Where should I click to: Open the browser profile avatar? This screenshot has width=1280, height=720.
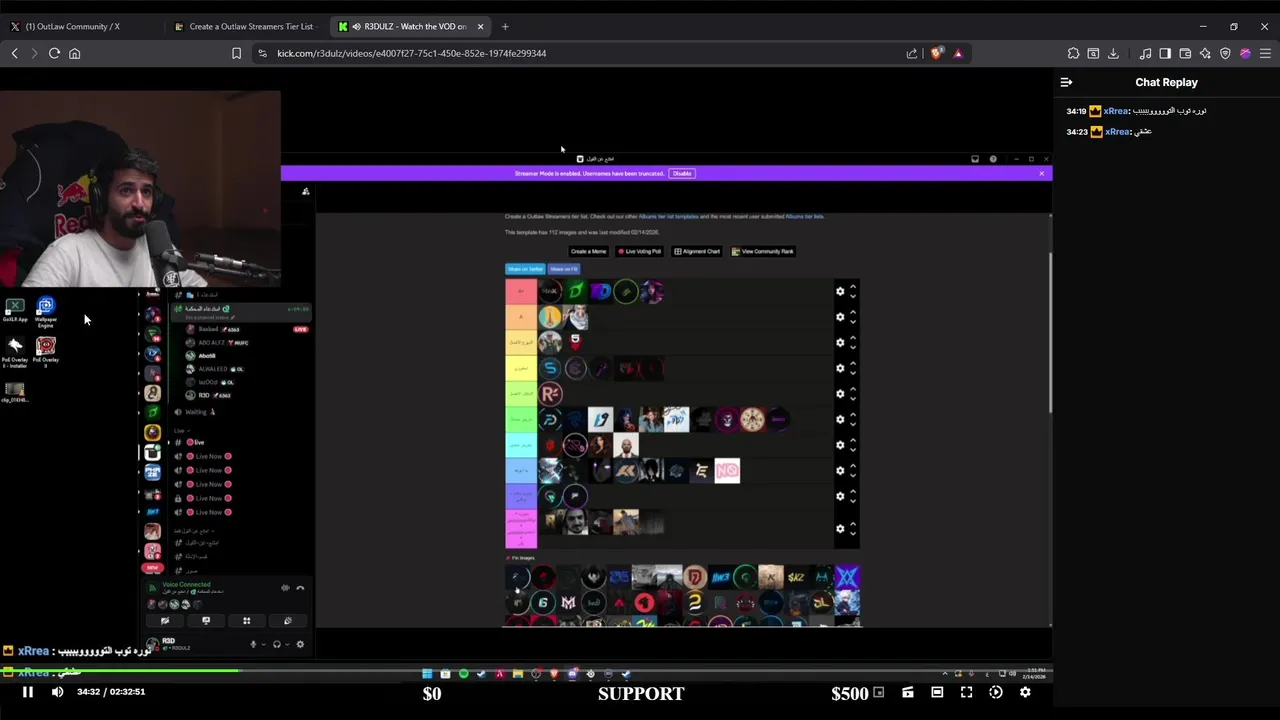click(1245, 54)
